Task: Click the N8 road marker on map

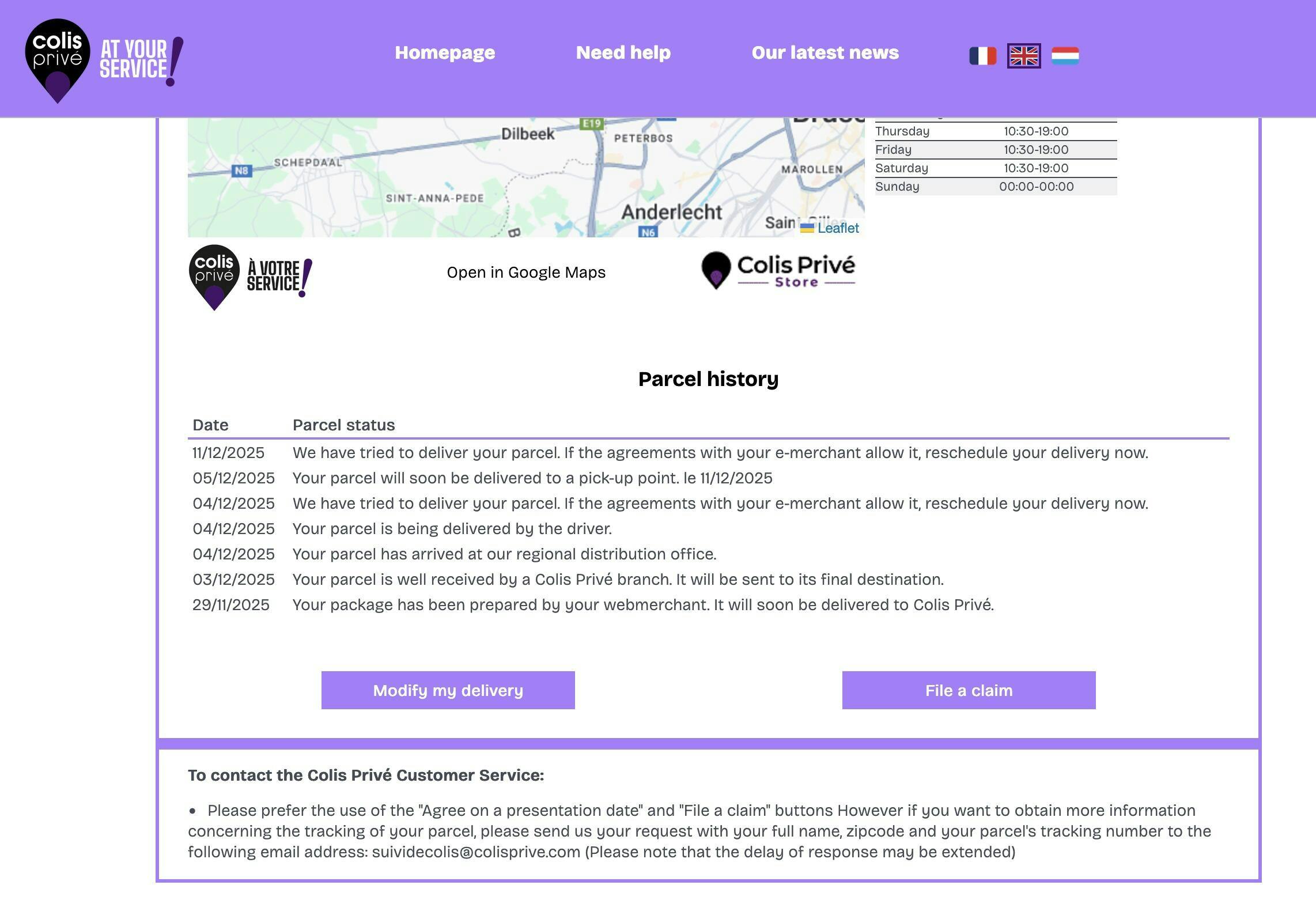Action: [241, 171]
